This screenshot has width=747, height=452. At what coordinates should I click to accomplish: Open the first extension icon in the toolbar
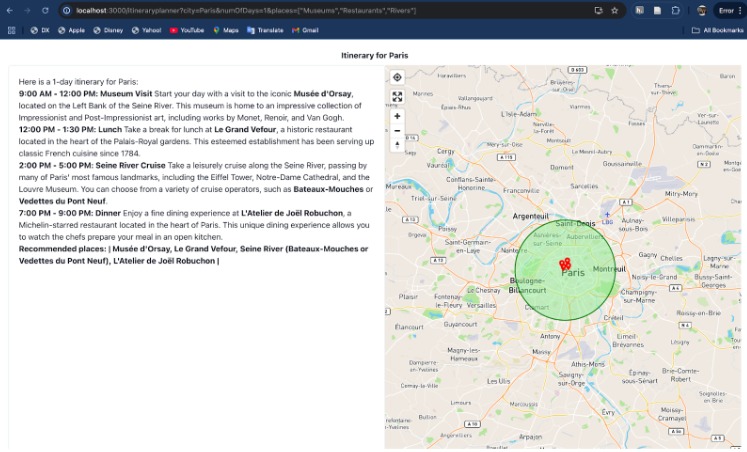[x=639, y=10]
